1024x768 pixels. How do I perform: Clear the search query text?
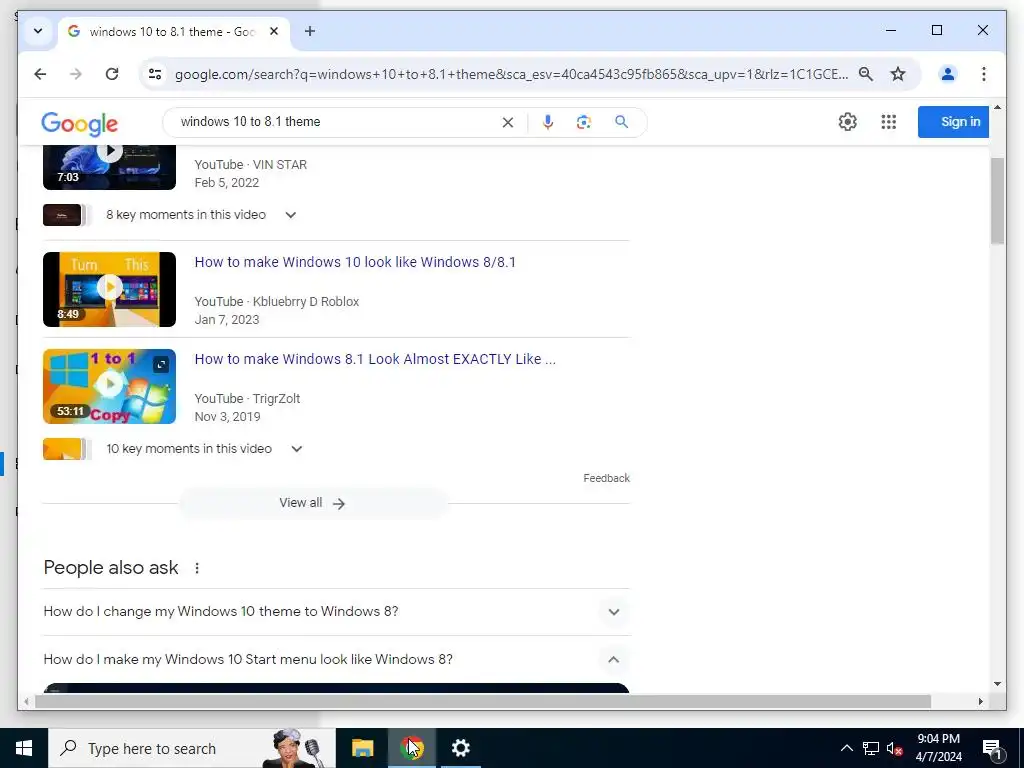click(x=507, y=122)
